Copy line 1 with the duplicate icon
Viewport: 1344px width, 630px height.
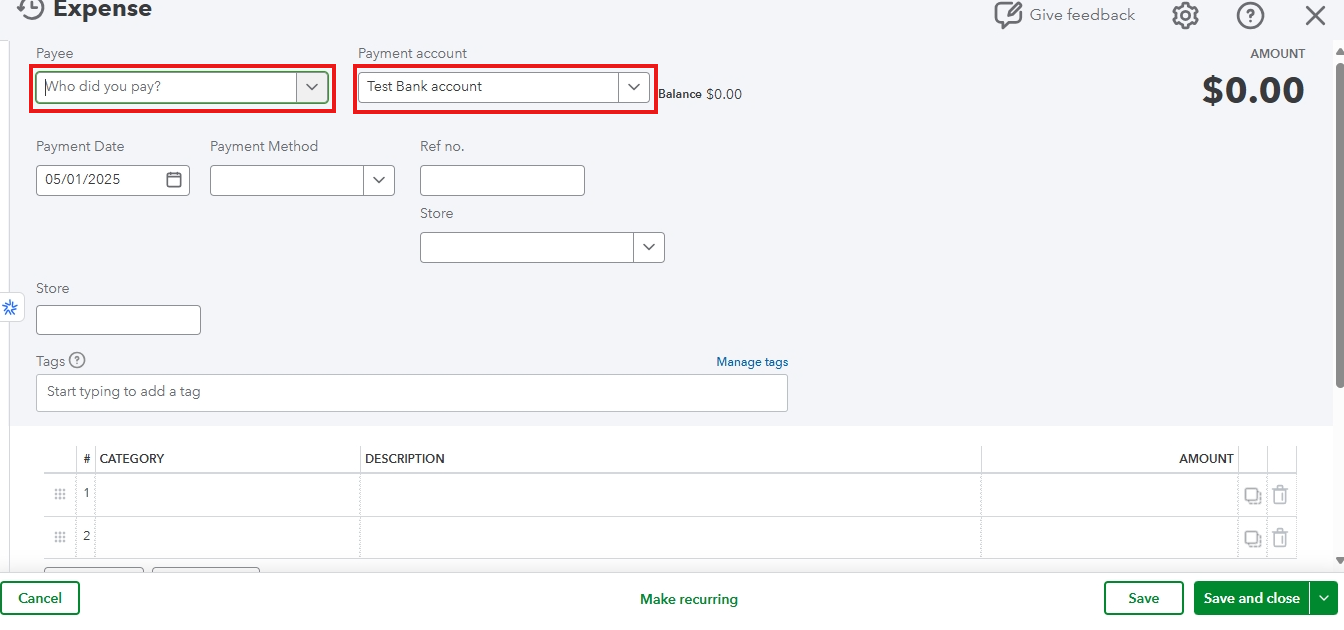pos(1252,495)
